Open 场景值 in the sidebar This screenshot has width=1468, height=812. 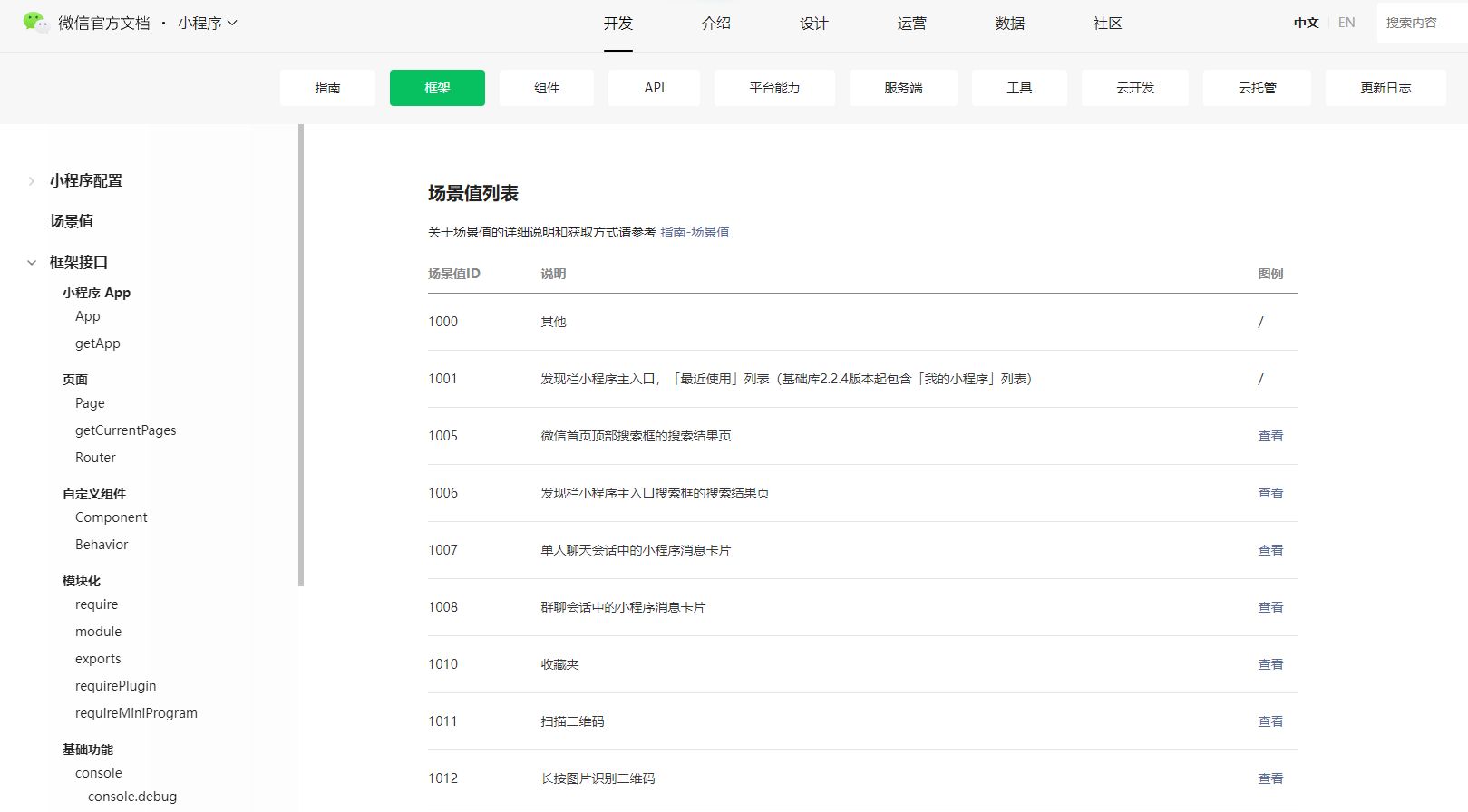pyautogui.click(x=72, y=221)
